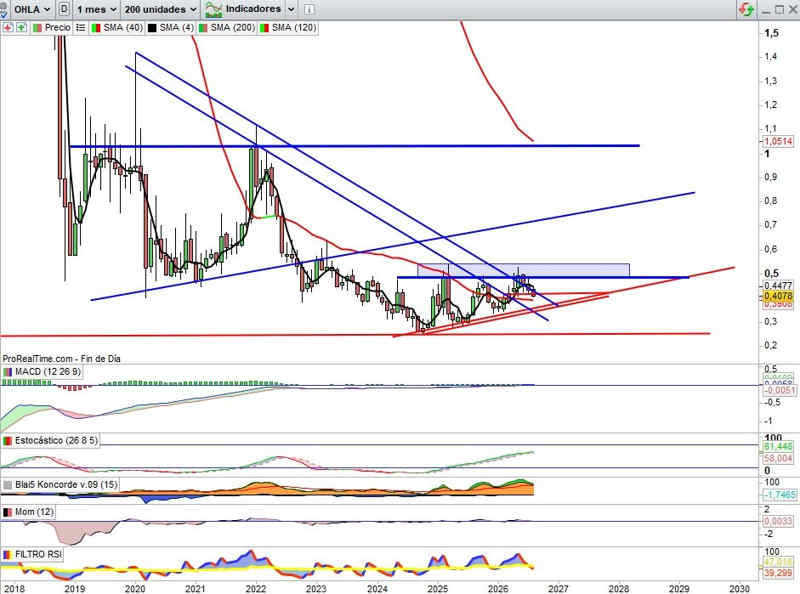
Task: Click the red remove-panel icon
Action: coord(8,28)
